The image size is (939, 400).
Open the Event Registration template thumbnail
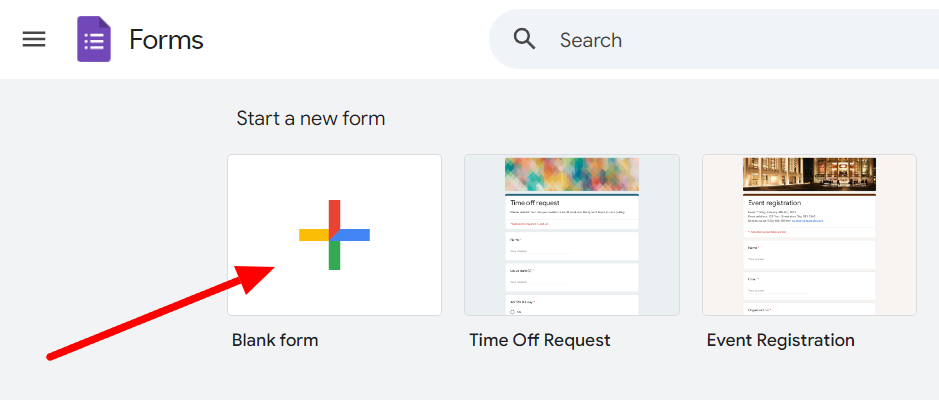[x=809, y=235]
